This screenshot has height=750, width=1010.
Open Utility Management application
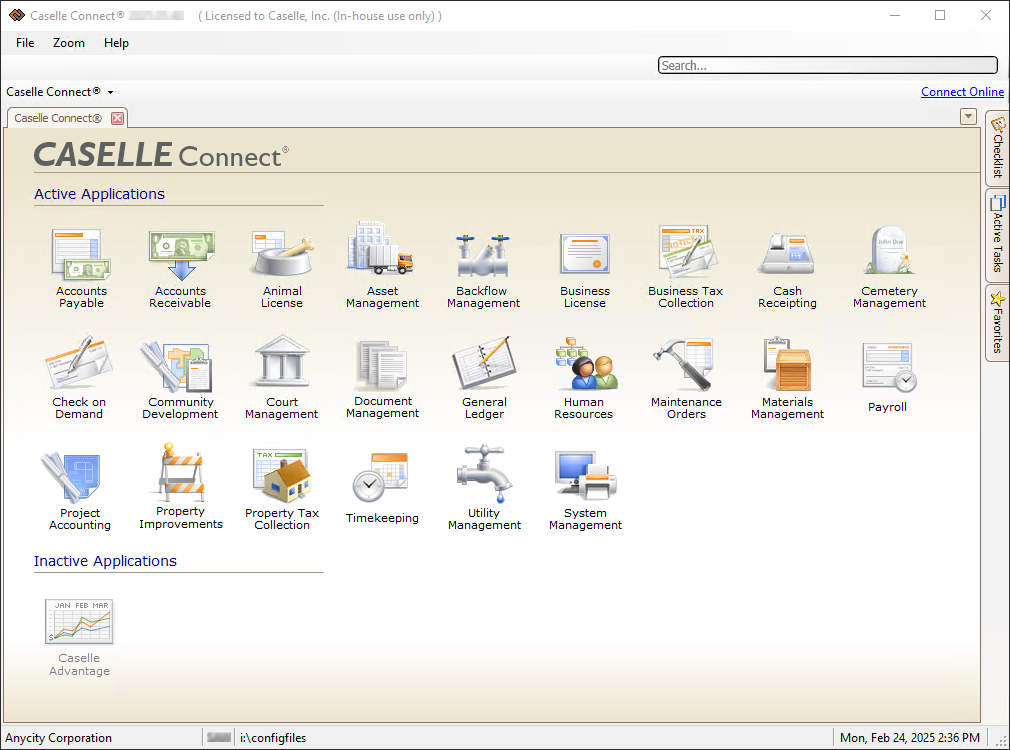point(484,488)
